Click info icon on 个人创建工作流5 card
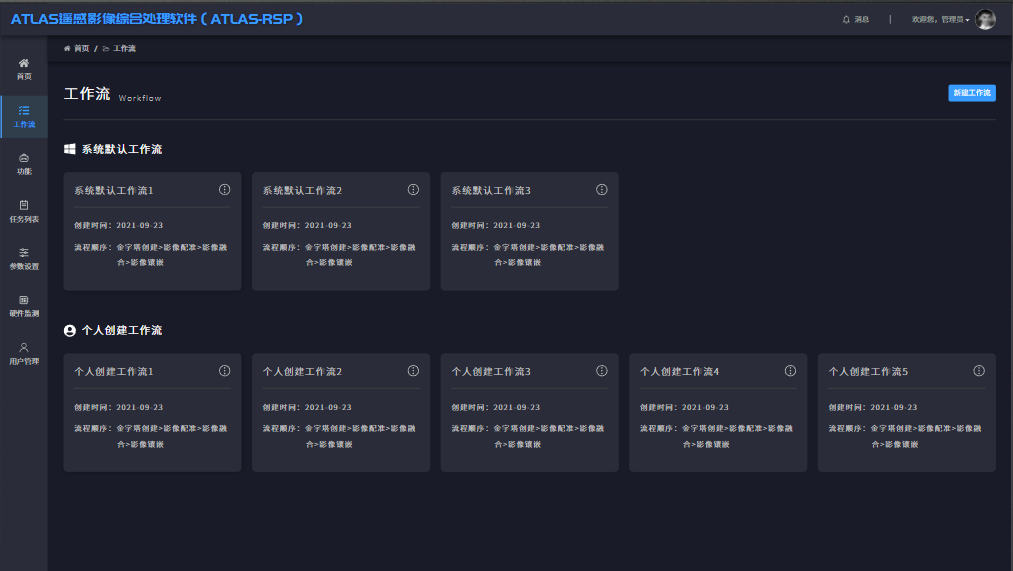1013x571 pixels. (979, 370)
